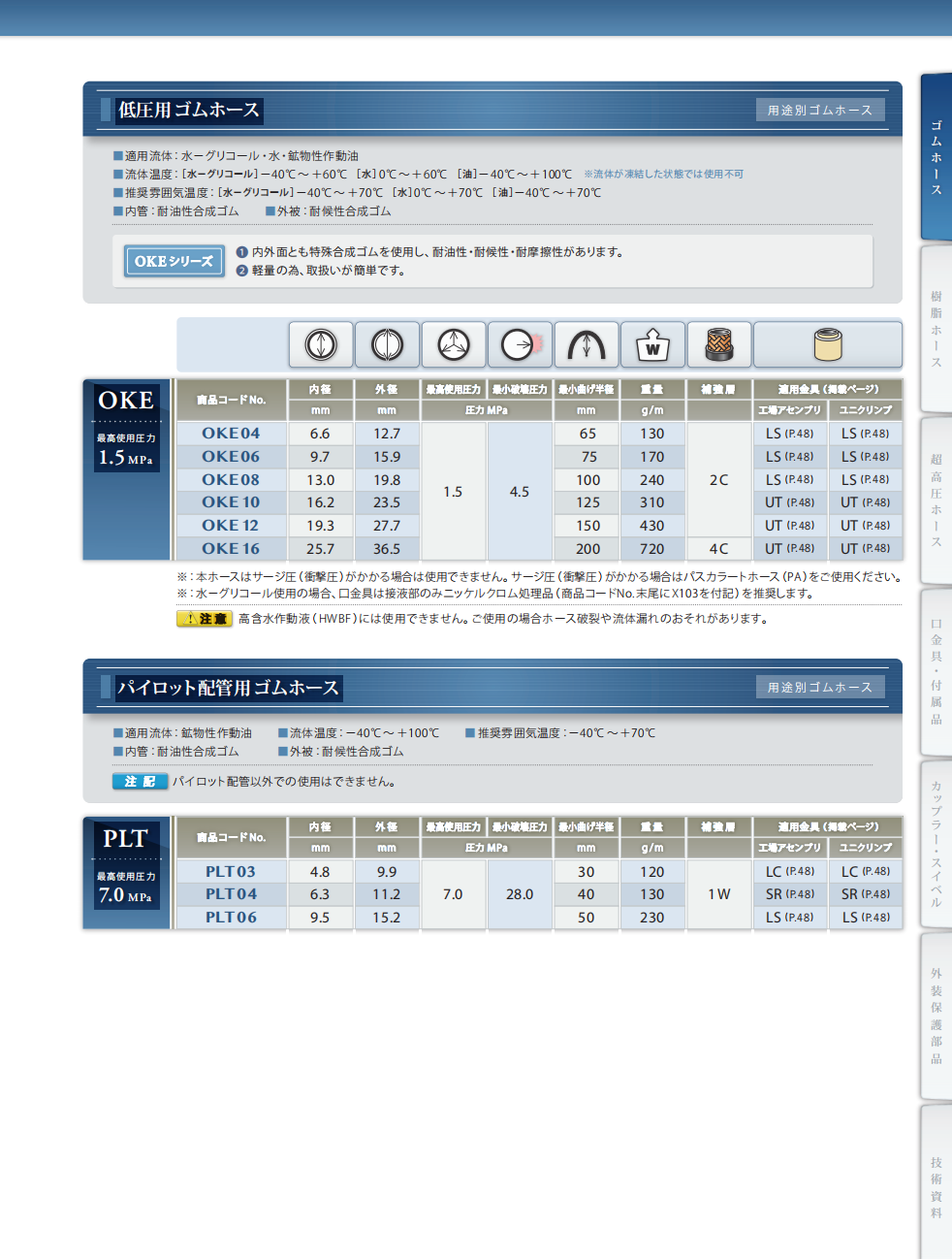Click the minimum burst pressure icon
Screen dimensions: 952x1259
pos(520,344)
